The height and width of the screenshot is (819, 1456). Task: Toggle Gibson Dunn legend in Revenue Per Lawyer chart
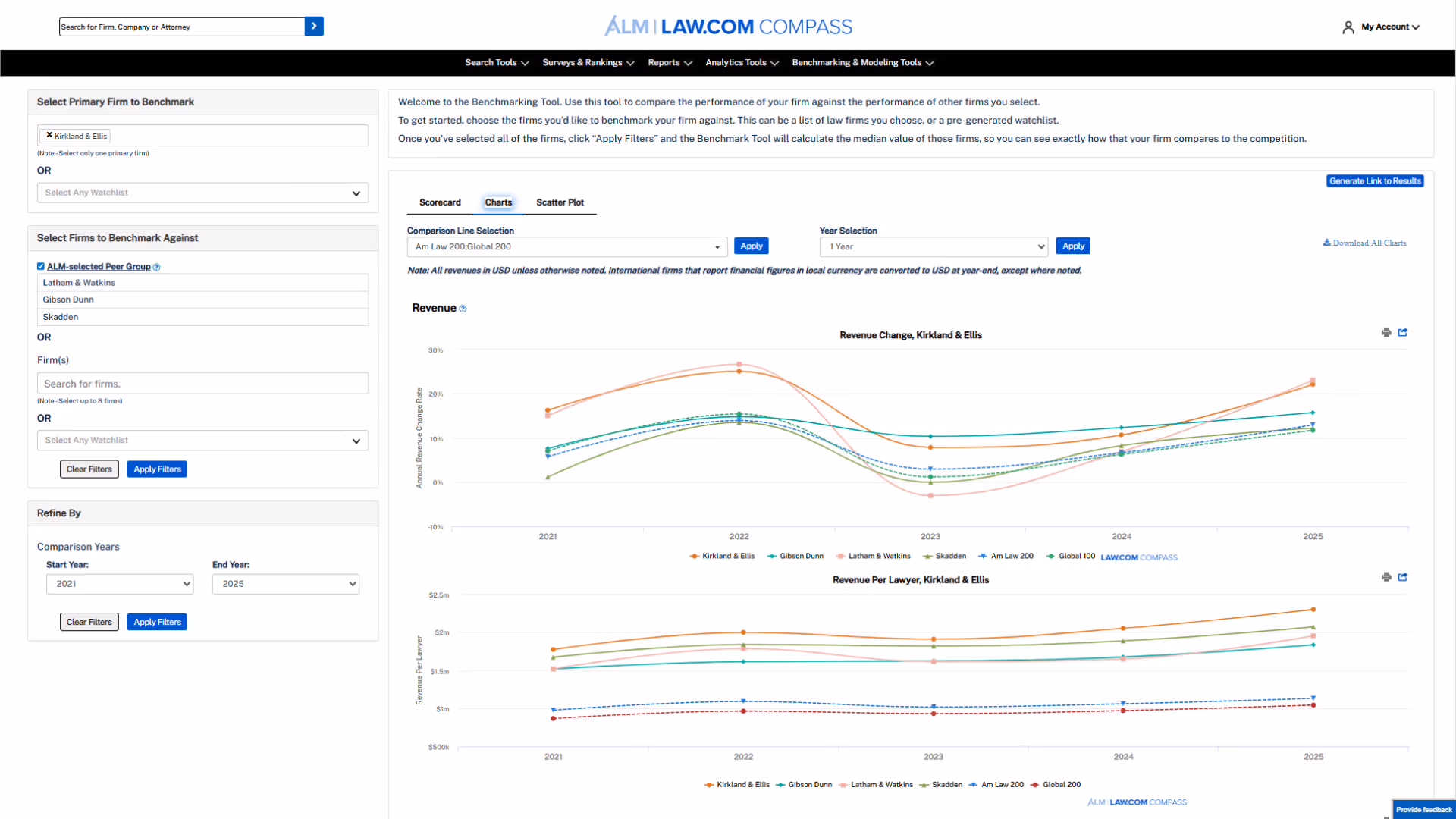click(804, 785)
